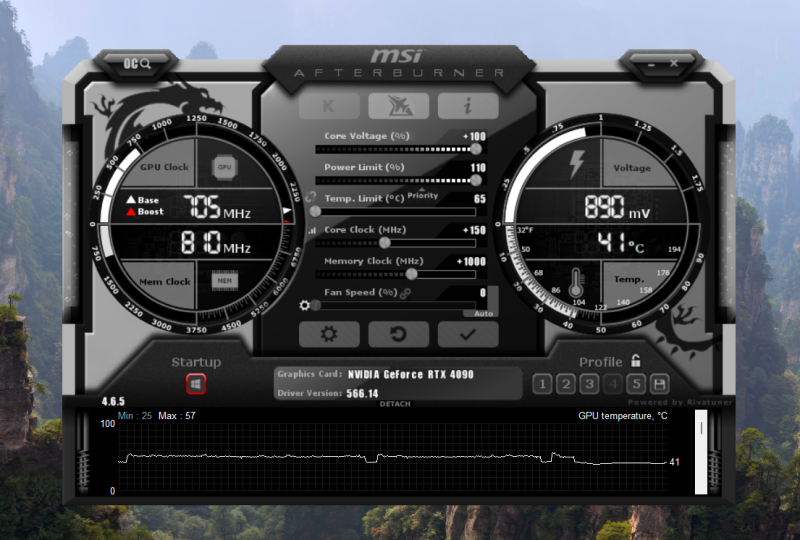Click the Priority indicator above Temp. Limit
The image size is (800, 540).
[422, 194]
